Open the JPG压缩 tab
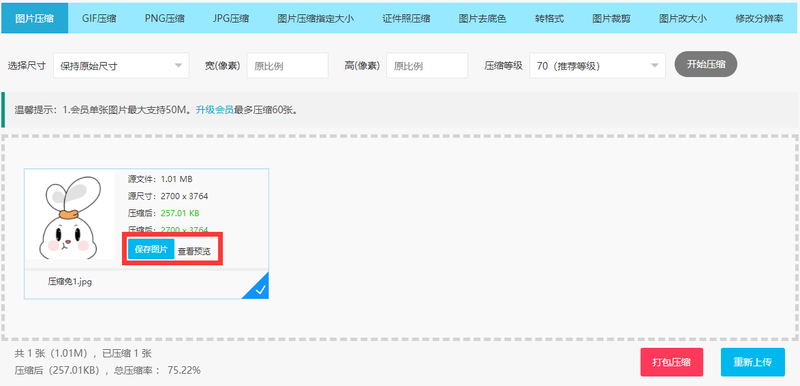Viewport: 800px width, 386px height. tap(231, 19)
